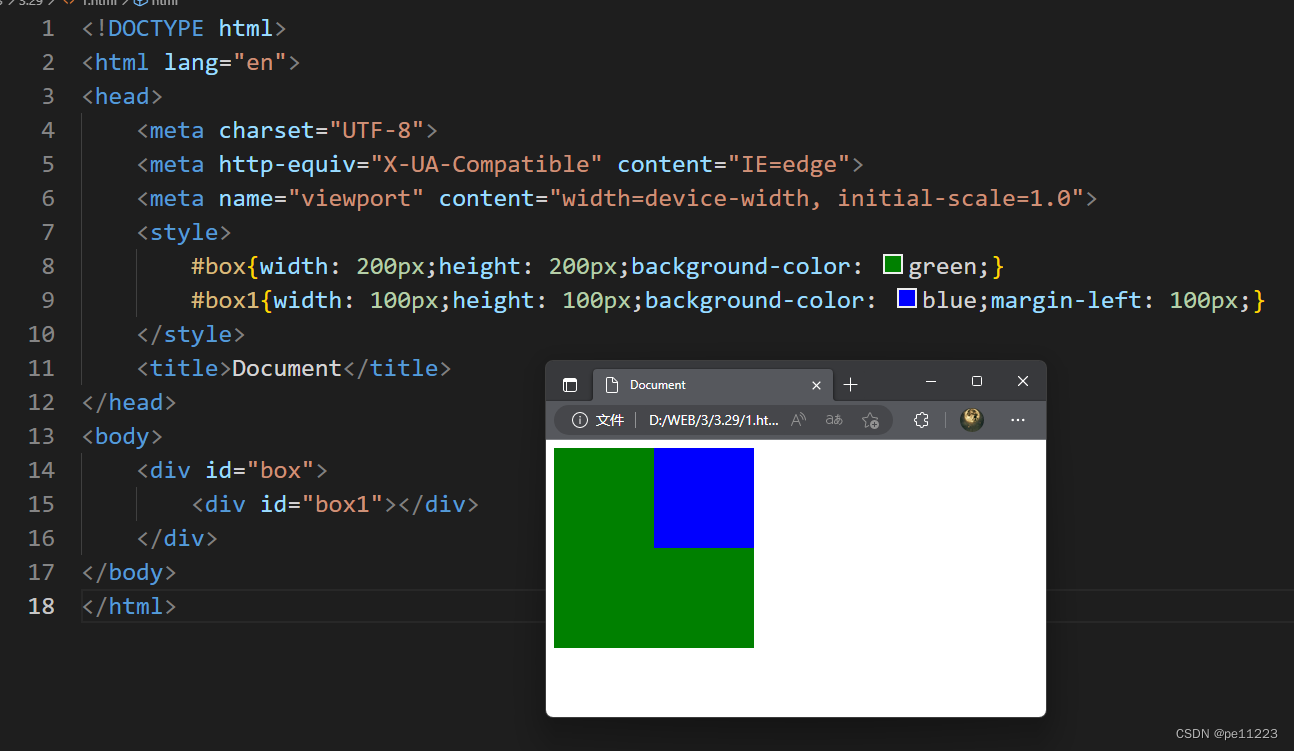Open a new tab with plus button
Screen dimensions: 1294x751
tap(851, 385)
